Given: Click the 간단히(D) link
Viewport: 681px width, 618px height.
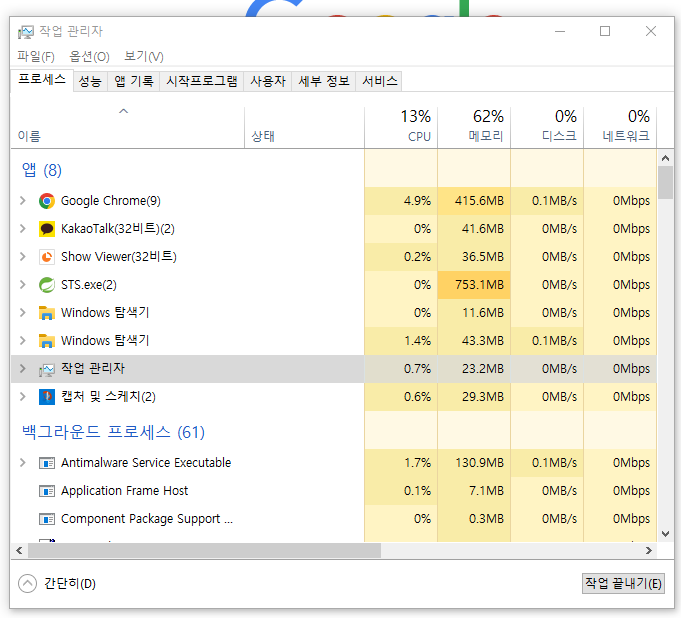Looking at the screenshot, I should click(x=69, y=584).
